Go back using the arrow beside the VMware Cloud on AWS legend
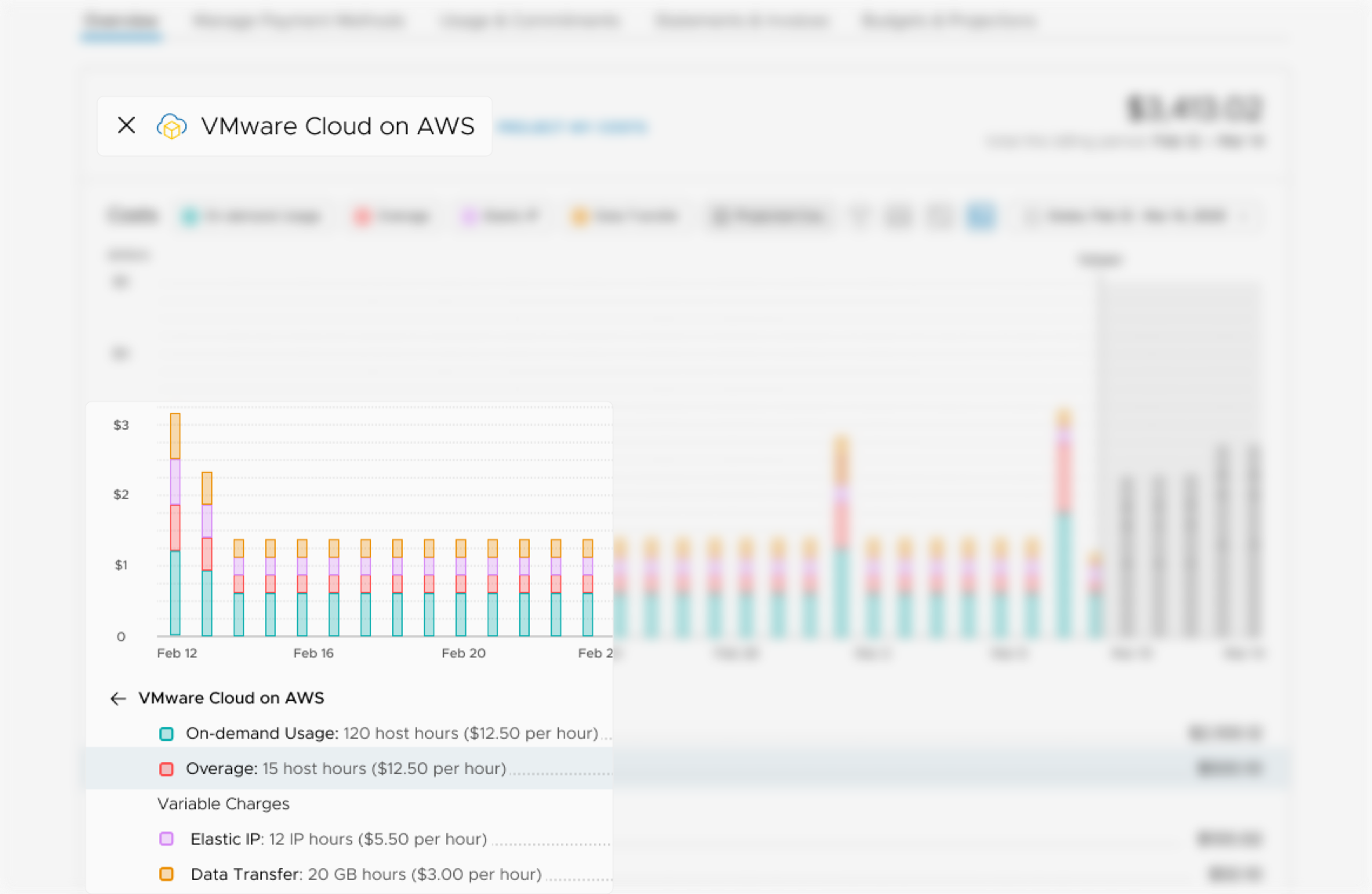The image size is (1372, 894). coord(118,699)
